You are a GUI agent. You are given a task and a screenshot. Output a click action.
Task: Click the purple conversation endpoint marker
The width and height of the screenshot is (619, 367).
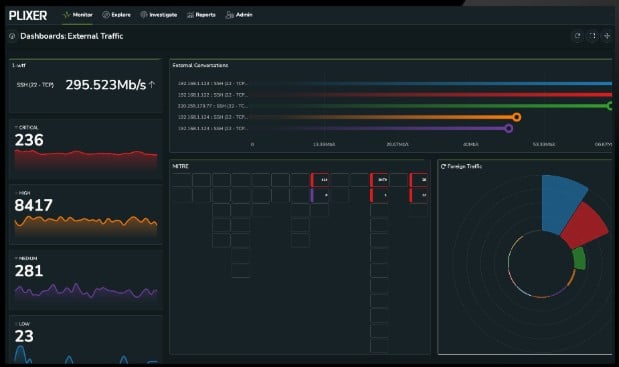tap(508, 128)
